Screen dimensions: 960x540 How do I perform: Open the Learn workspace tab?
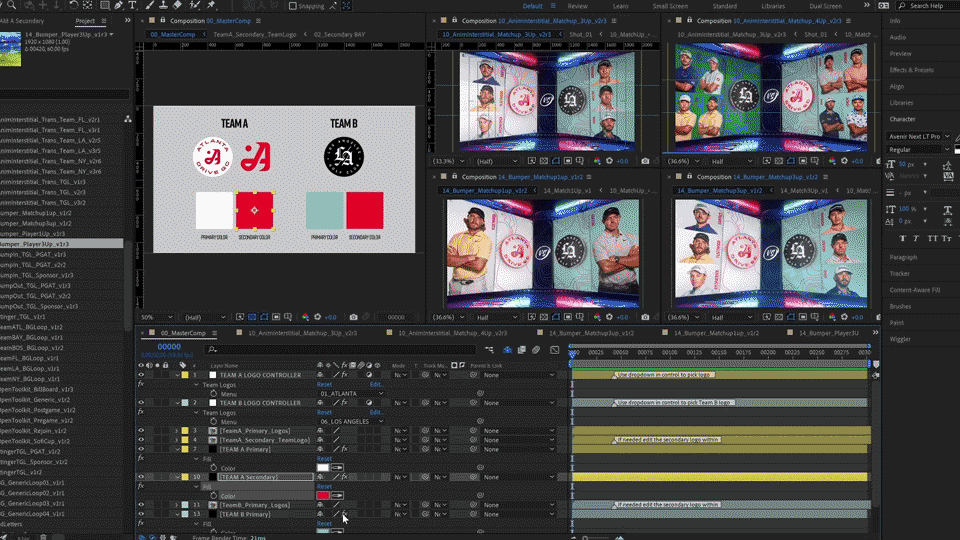tap(620, 6)
